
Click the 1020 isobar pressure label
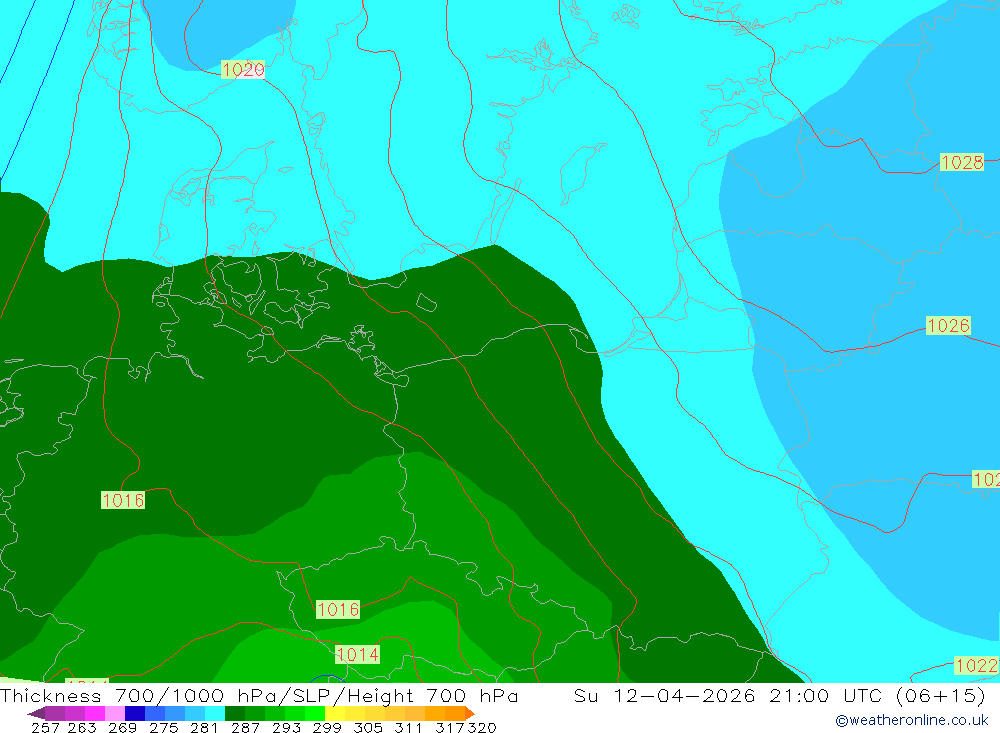tap(243, 70)
